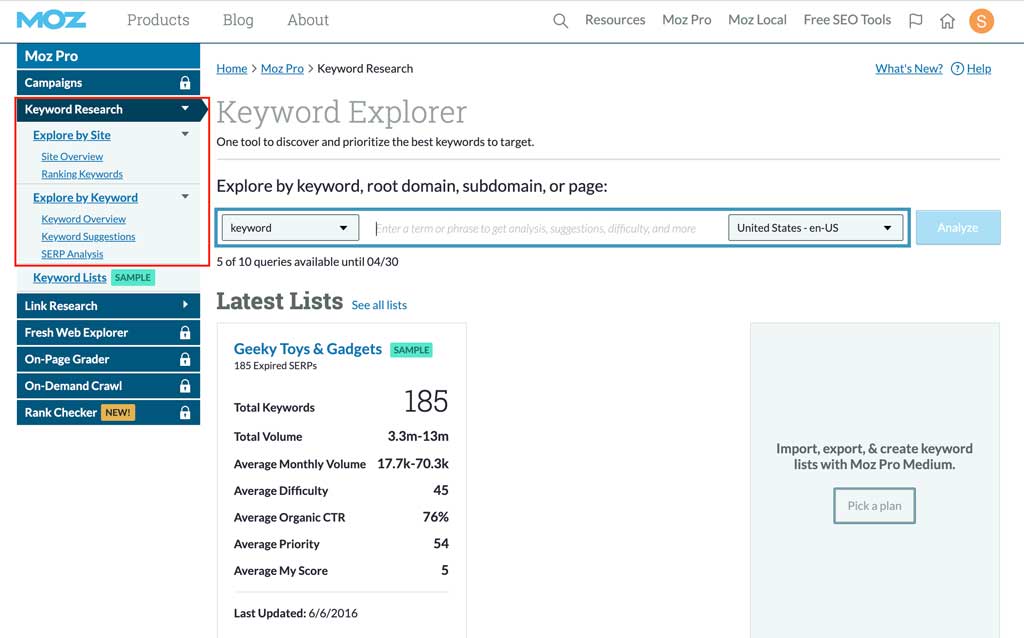Image resolution: width=1024 pixels, height=638 pixels.
Task: Click the Moz logo
Action: (x=51, y=20)
